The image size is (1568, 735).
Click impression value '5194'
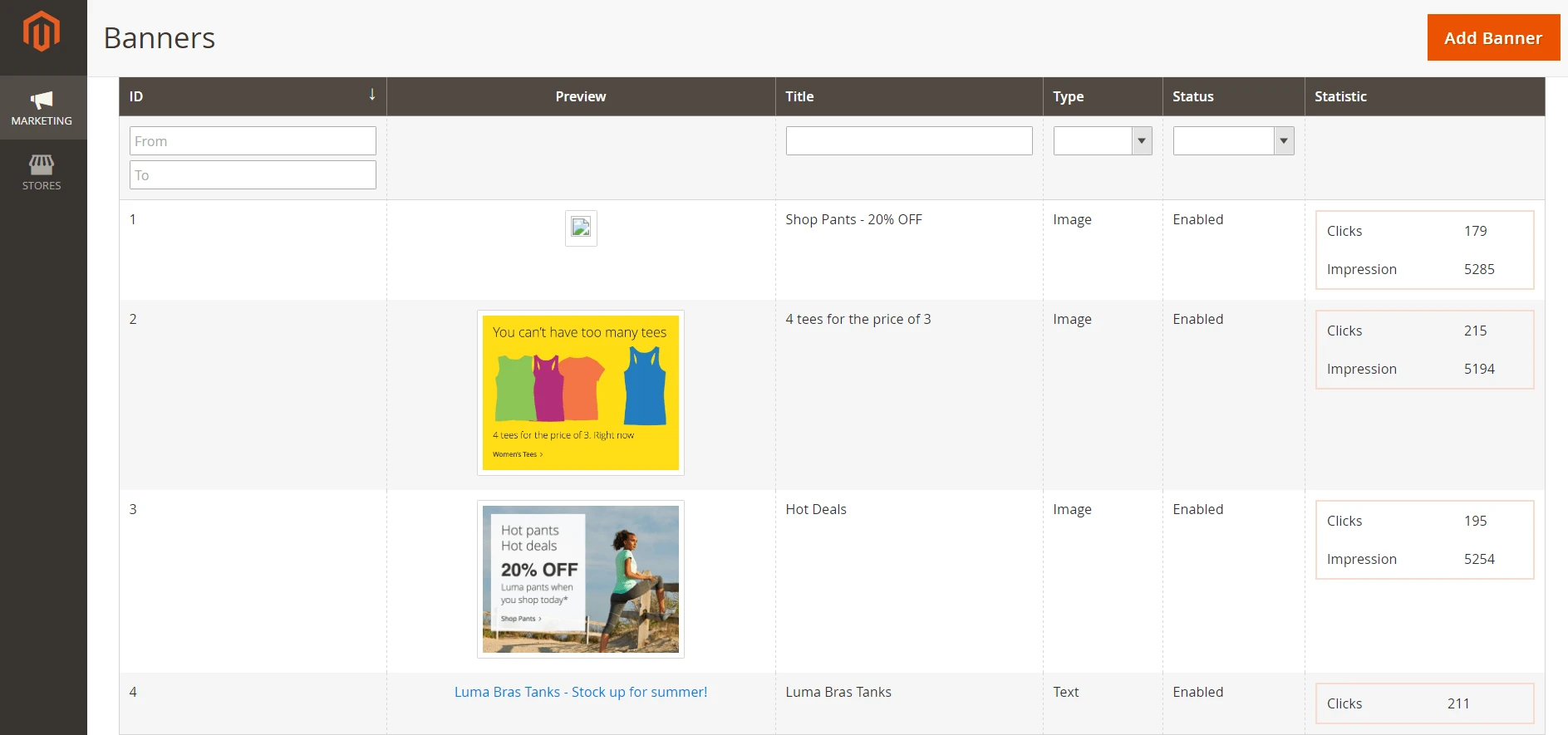[x=1479, y=369]
